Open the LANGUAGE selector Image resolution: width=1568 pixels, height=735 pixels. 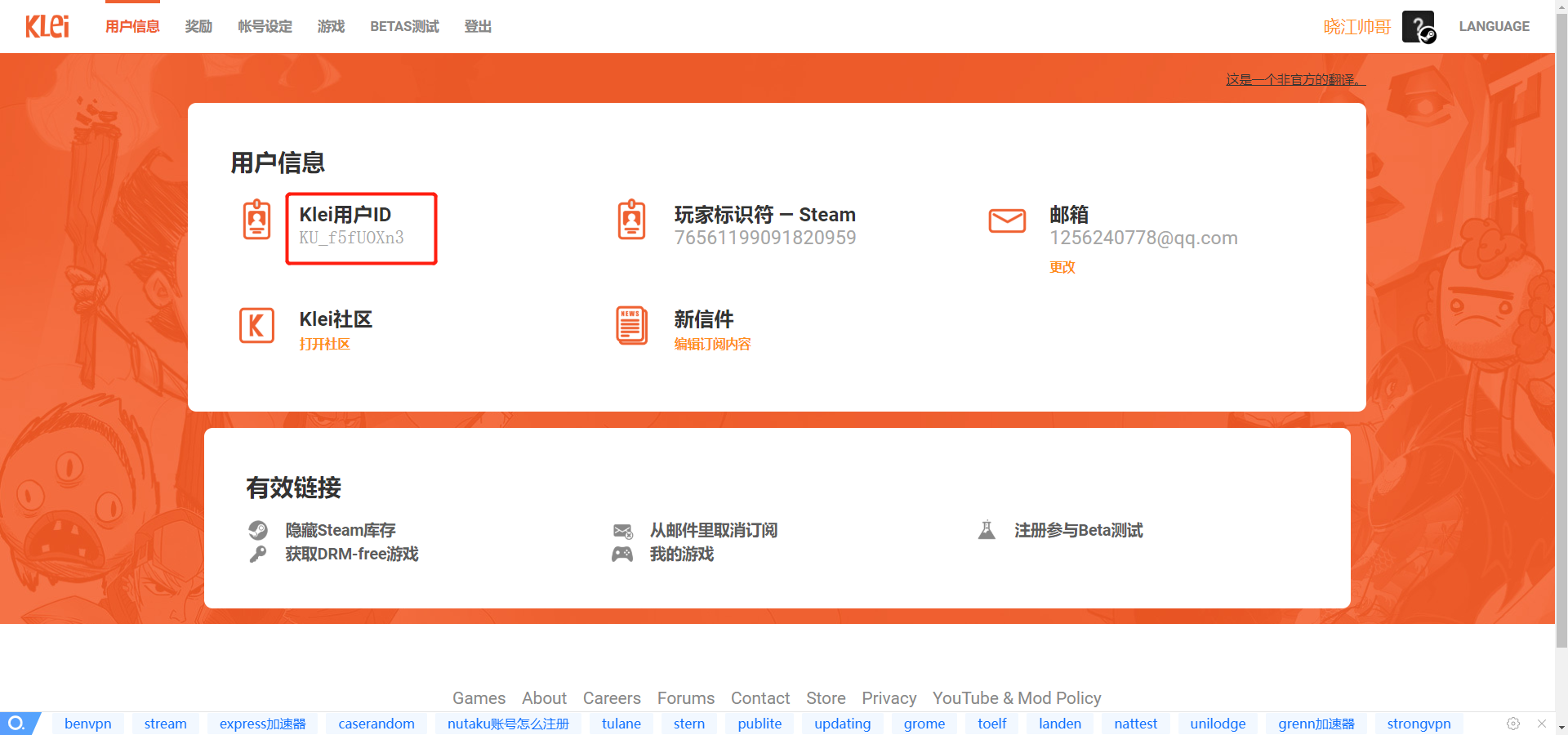tap(1494, 26)
